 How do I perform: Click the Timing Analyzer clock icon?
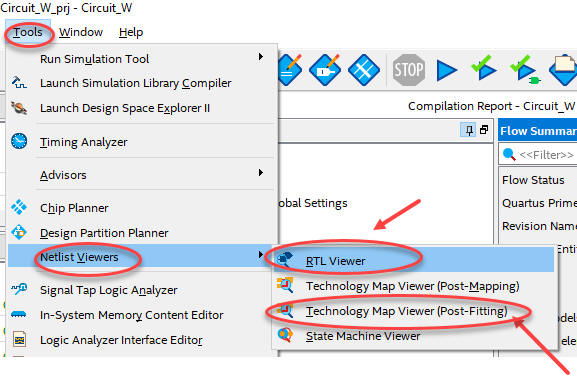point(19,141)
